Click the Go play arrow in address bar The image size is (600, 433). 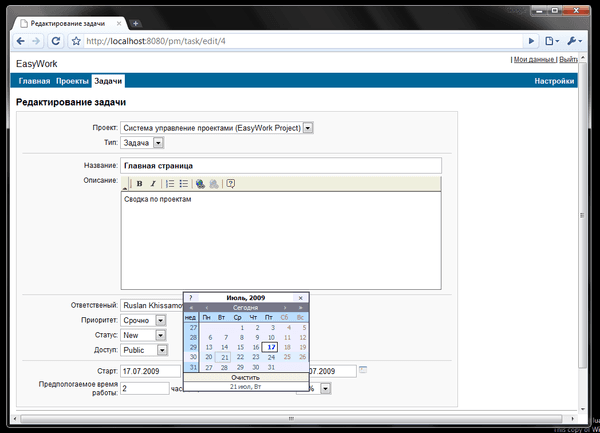pos(531,41)
